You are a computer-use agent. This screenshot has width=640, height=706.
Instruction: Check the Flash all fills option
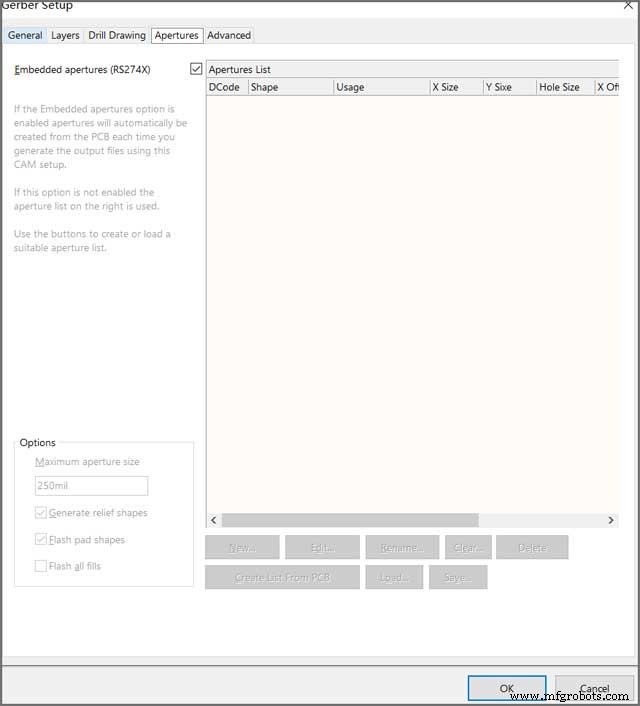click(x=41, y=566)
